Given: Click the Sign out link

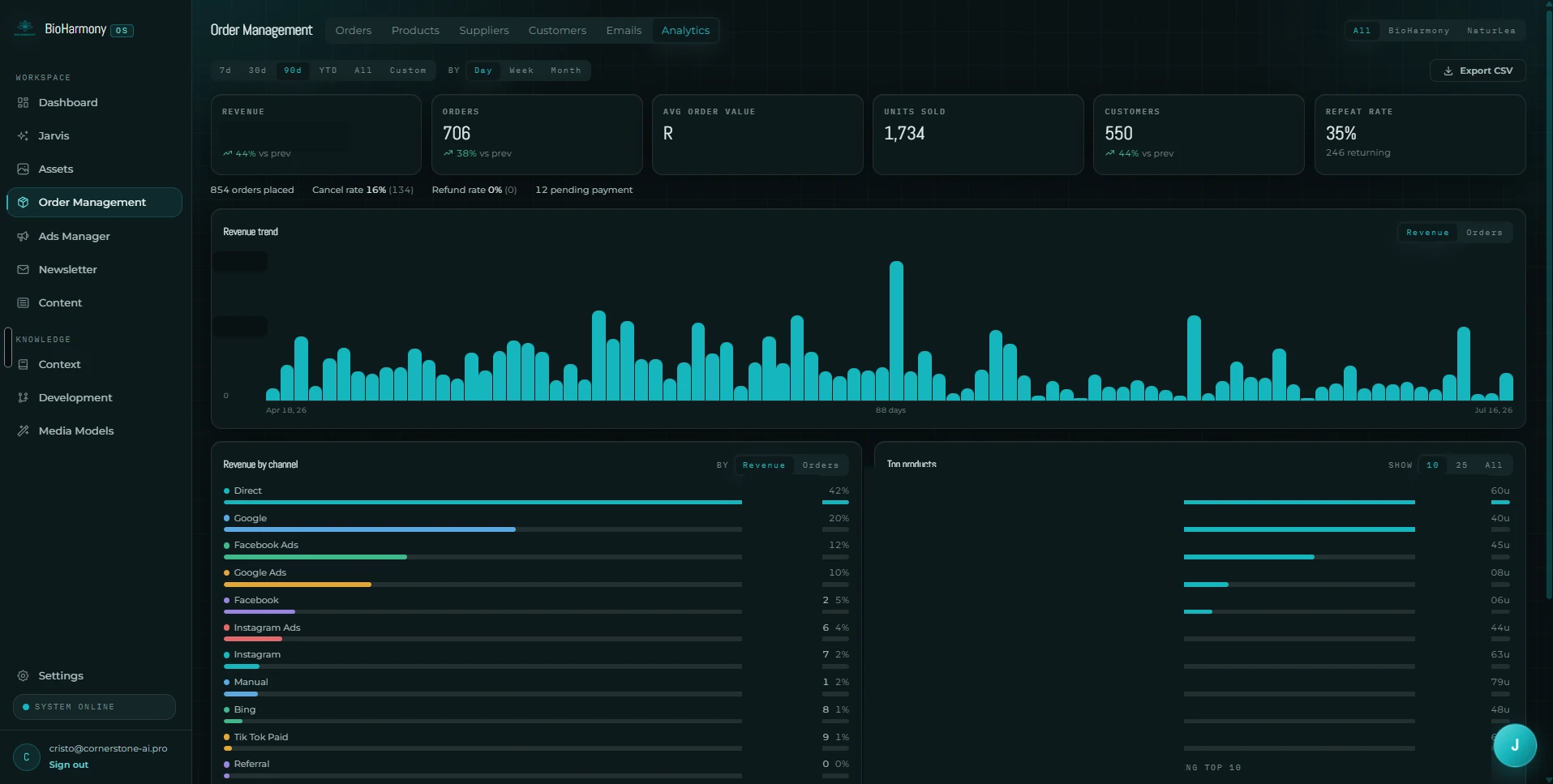Looking at the screenshot, I should pyautogui.click(x=68, y=765).
